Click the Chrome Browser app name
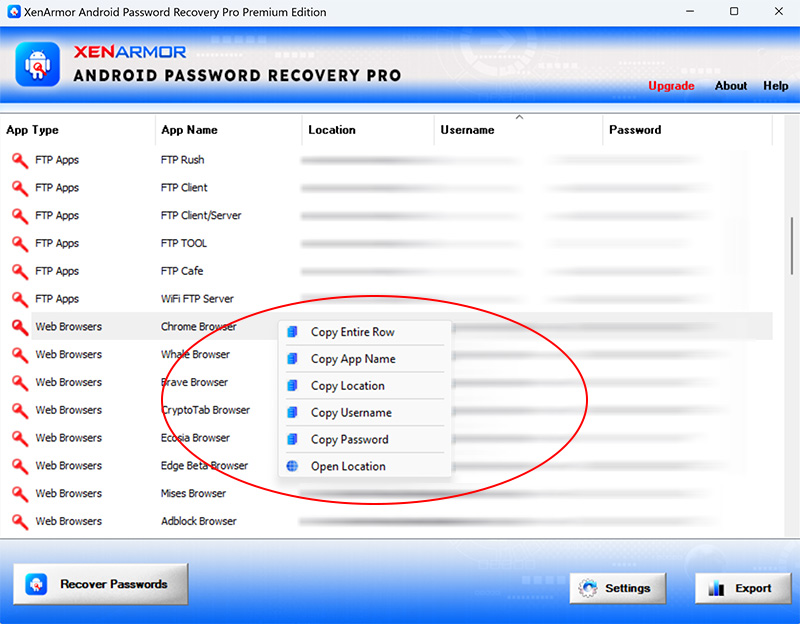This screenshot has height=624, width=800. 198,327
